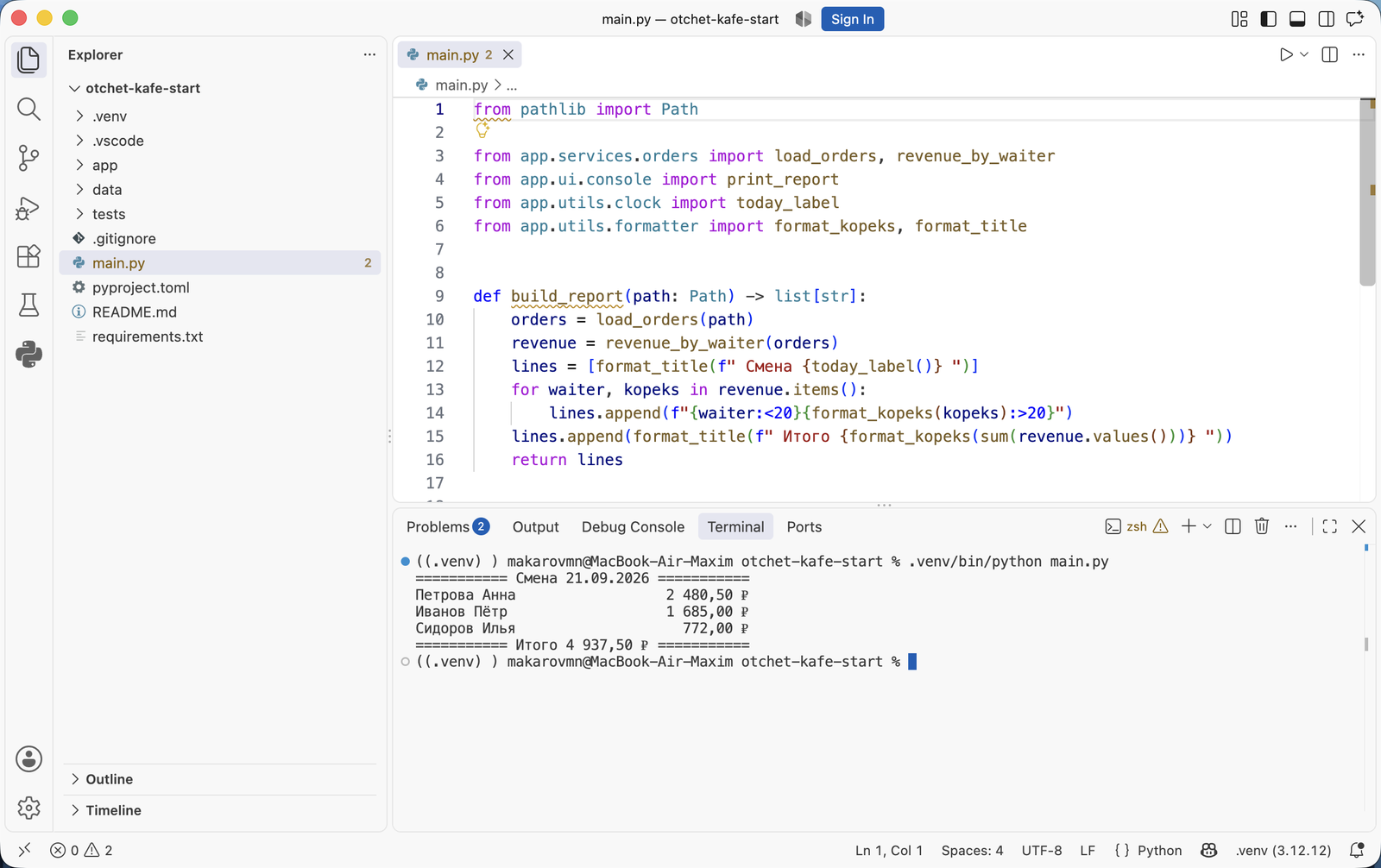Split the editor to the right
Viewport: 1381px width, 868px height.
point(1329,54)
